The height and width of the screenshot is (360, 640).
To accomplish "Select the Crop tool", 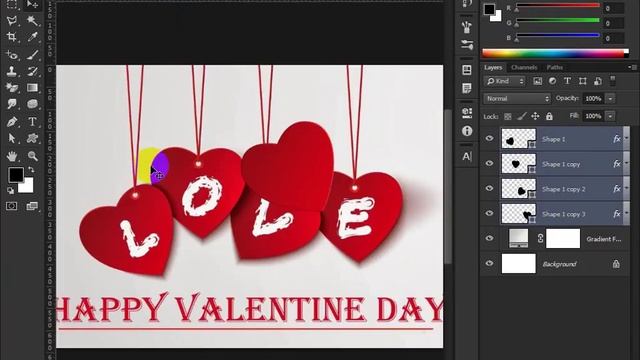I will pyautogui.click(x=12, y=37).
